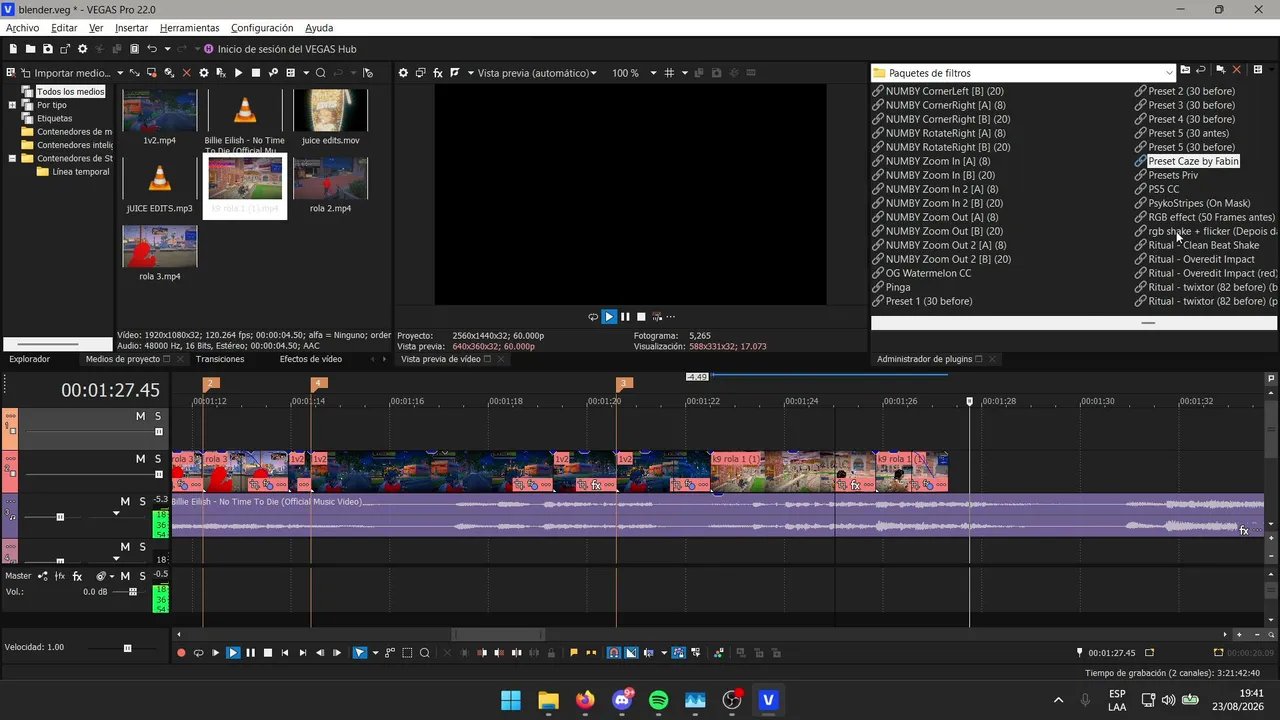
Task: Click timeline marker 4
Action: point(318,383)
